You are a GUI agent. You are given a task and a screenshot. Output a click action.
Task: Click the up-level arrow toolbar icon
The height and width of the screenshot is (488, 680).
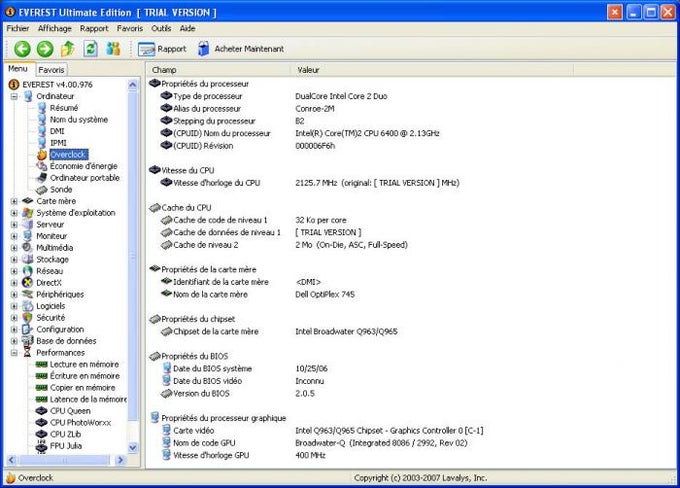(67, 49)
